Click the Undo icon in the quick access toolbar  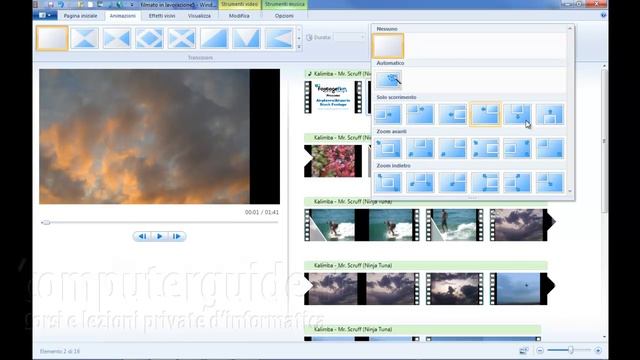pyautogui.click(x=61, y=5)
